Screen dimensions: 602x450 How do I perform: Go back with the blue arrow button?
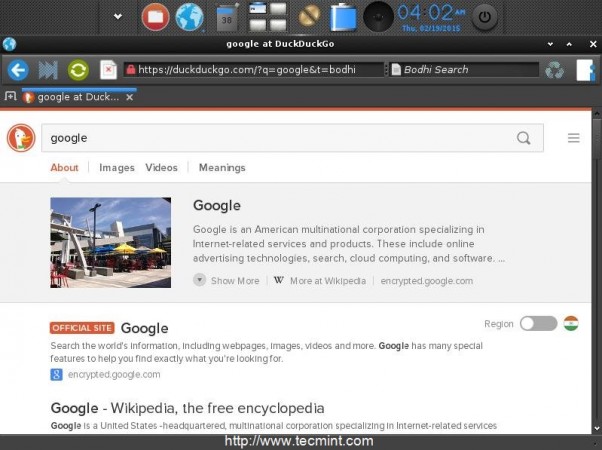[x=18, y=70]
